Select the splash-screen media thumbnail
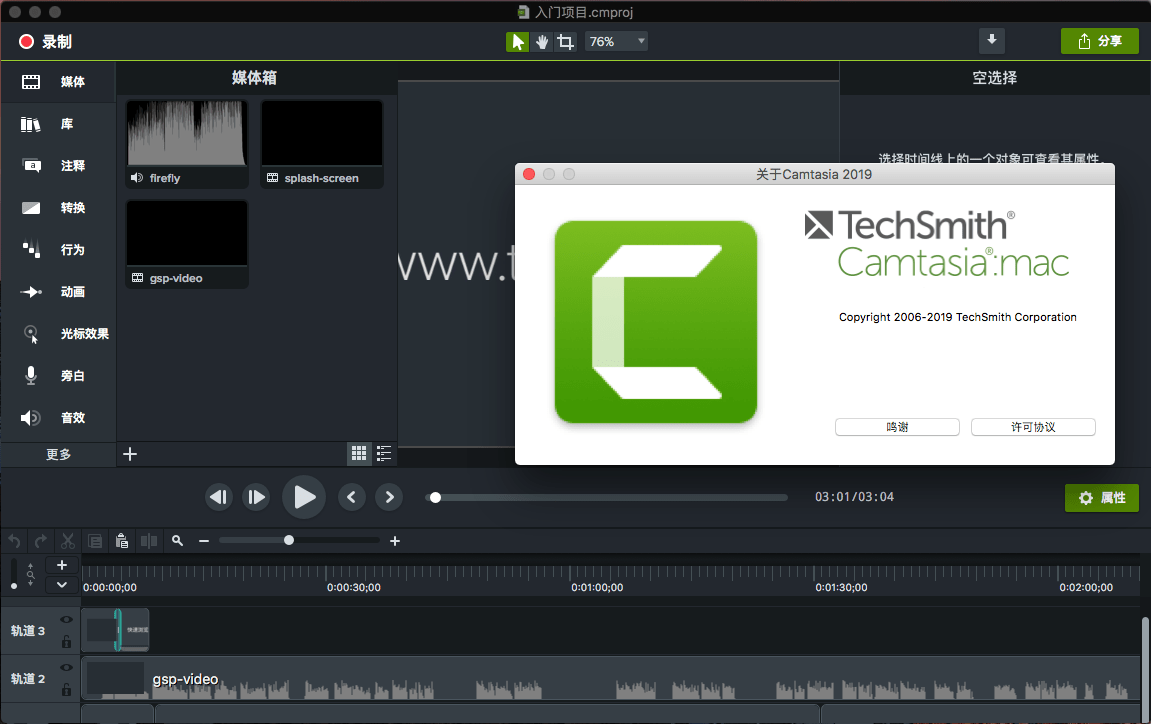Viewport: 1151px width, 724px height. 322,144
